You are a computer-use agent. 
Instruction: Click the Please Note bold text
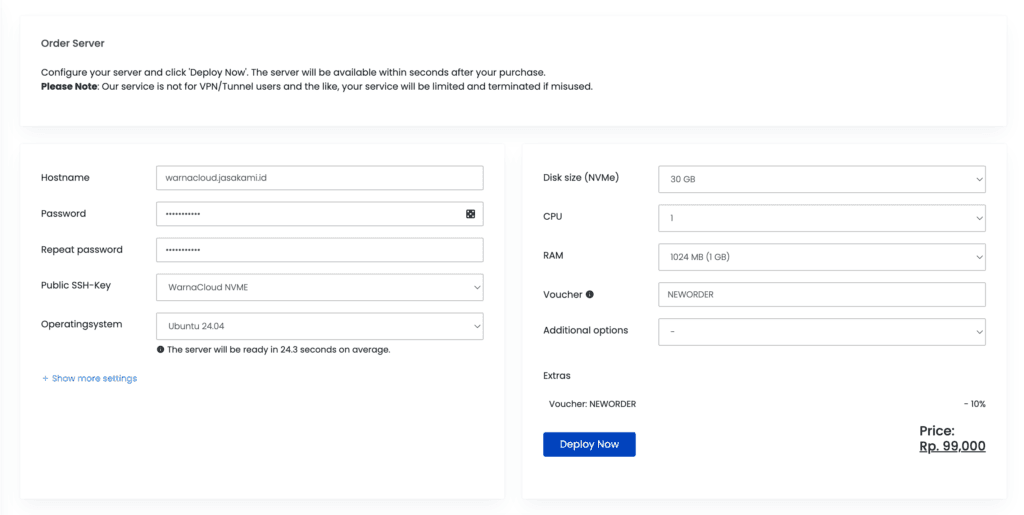point(69,86)
